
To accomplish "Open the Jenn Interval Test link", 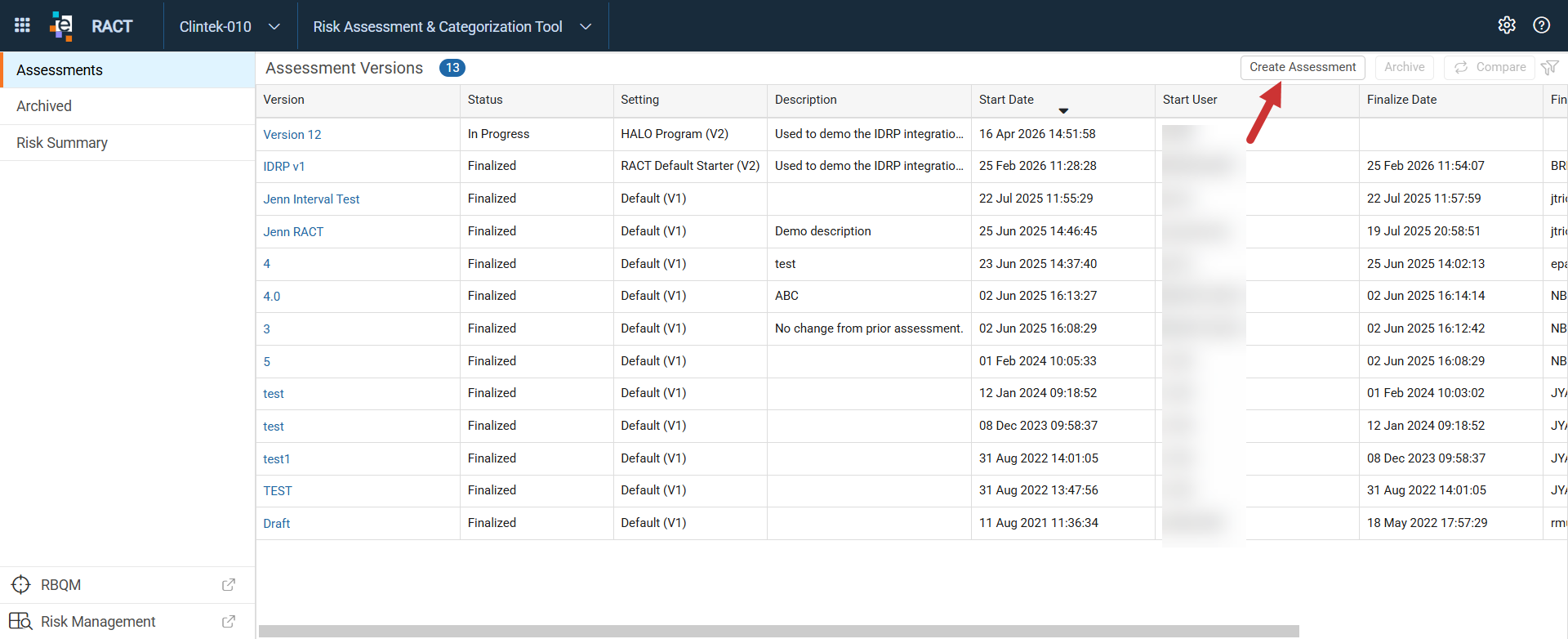I will (x=311, y=199).
